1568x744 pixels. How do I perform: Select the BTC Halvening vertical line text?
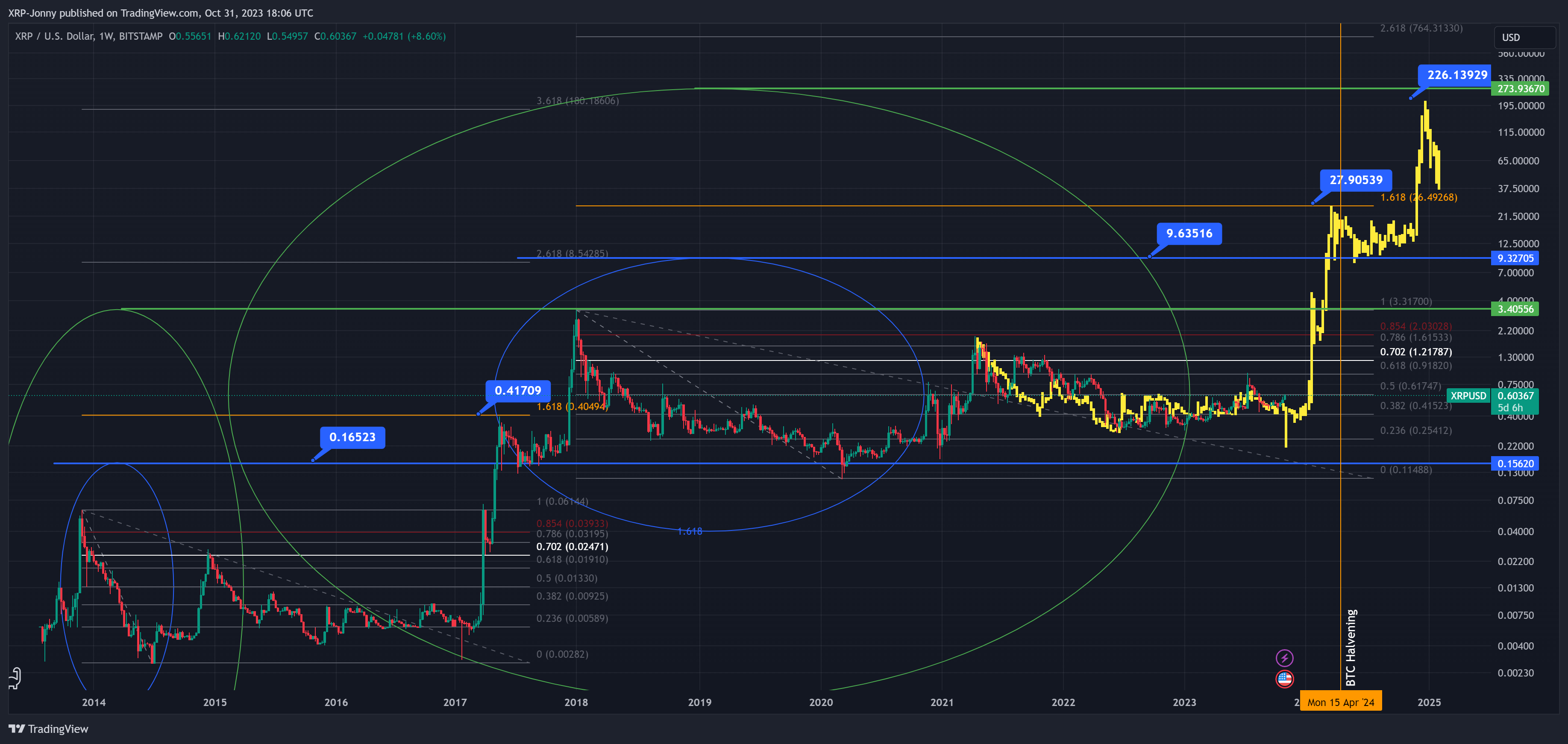click(1351, 648)
